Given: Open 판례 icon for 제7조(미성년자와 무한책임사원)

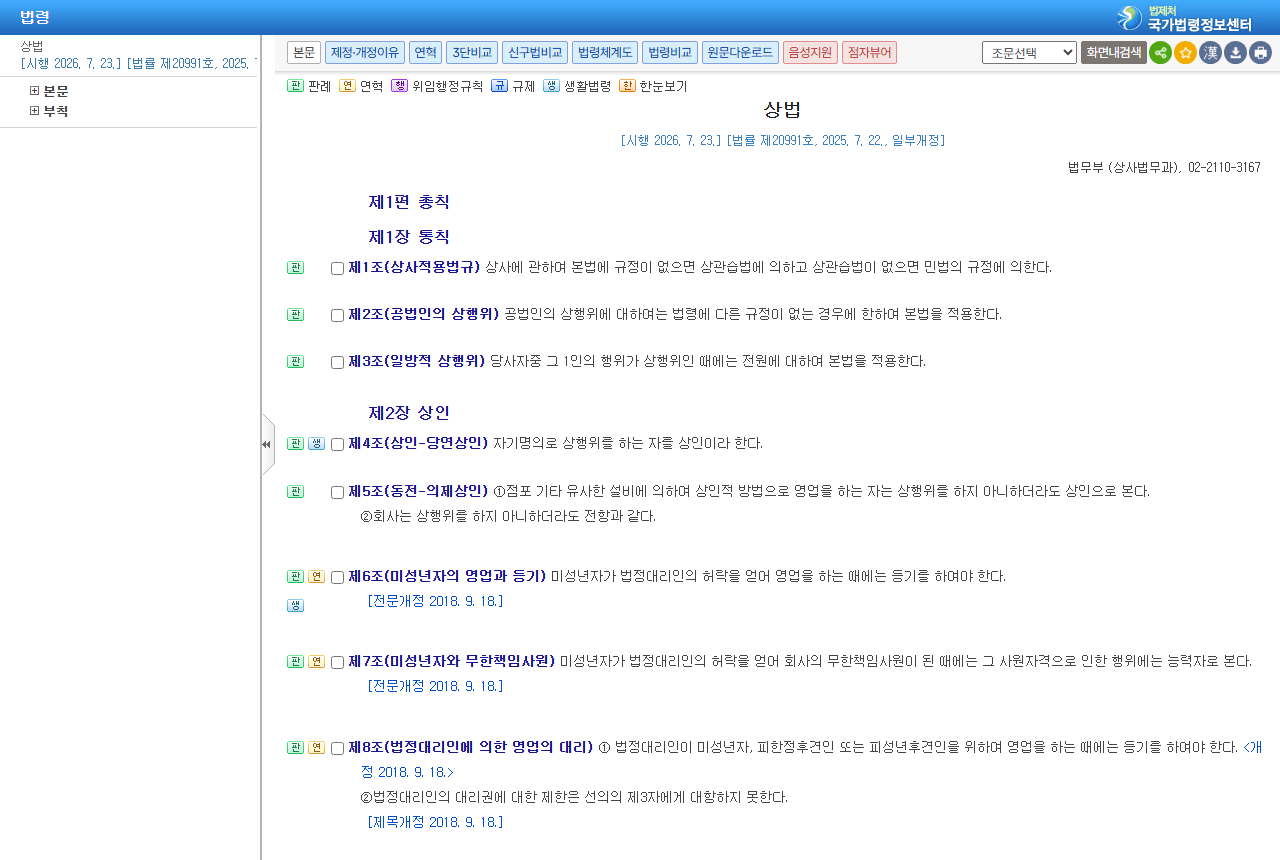Looking at the screenshot, I should (x=295, y=661).
